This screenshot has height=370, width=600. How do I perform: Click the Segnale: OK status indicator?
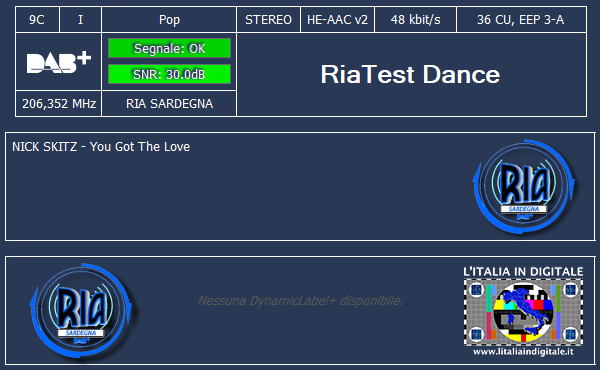click(x=169, y=48)
